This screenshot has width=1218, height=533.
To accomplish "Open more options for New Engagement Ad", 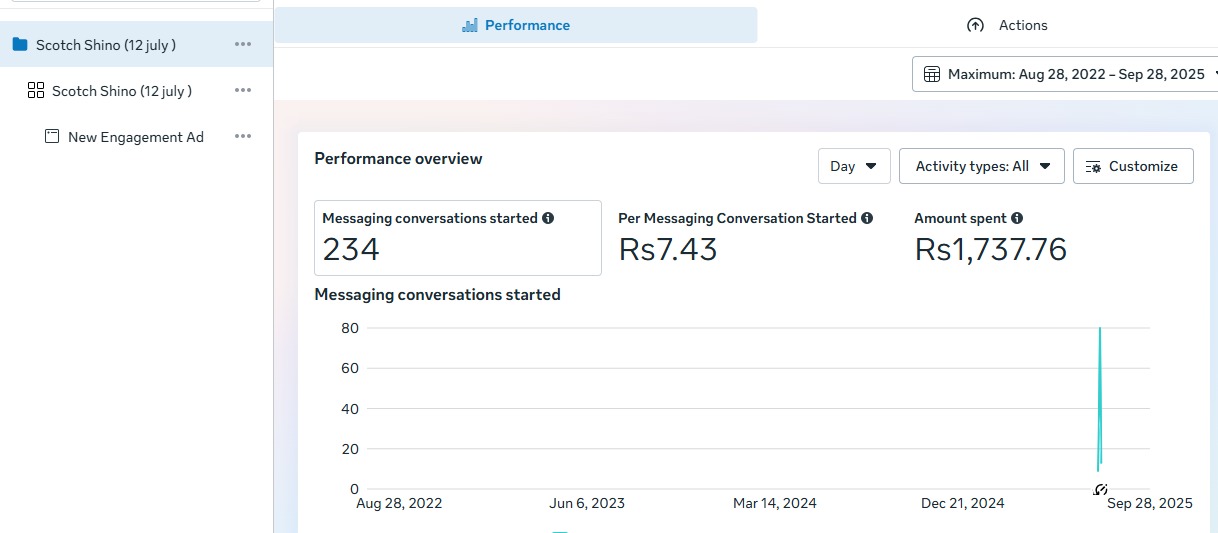I will [243, 137].
